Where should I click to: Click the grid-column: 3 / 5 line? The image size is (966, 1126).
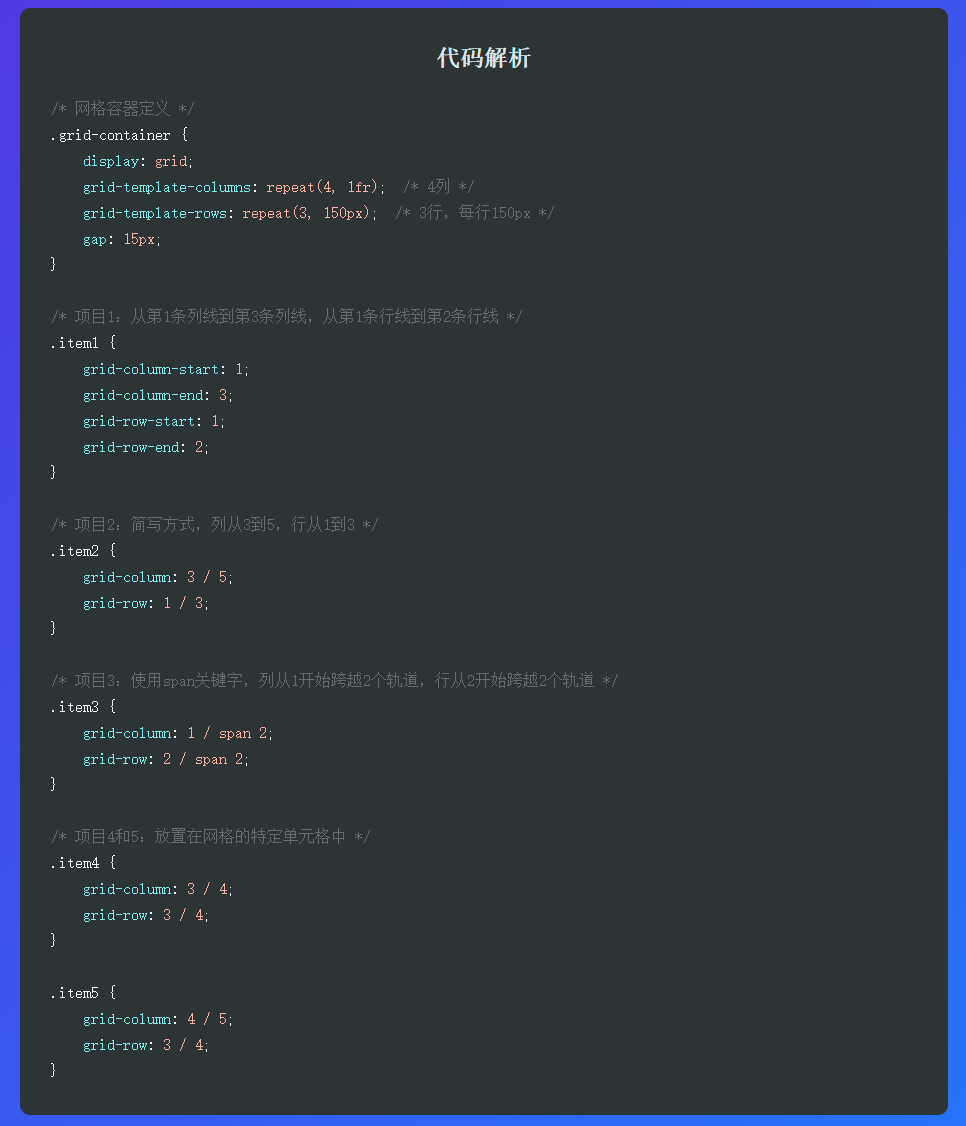tap(158, 577)
